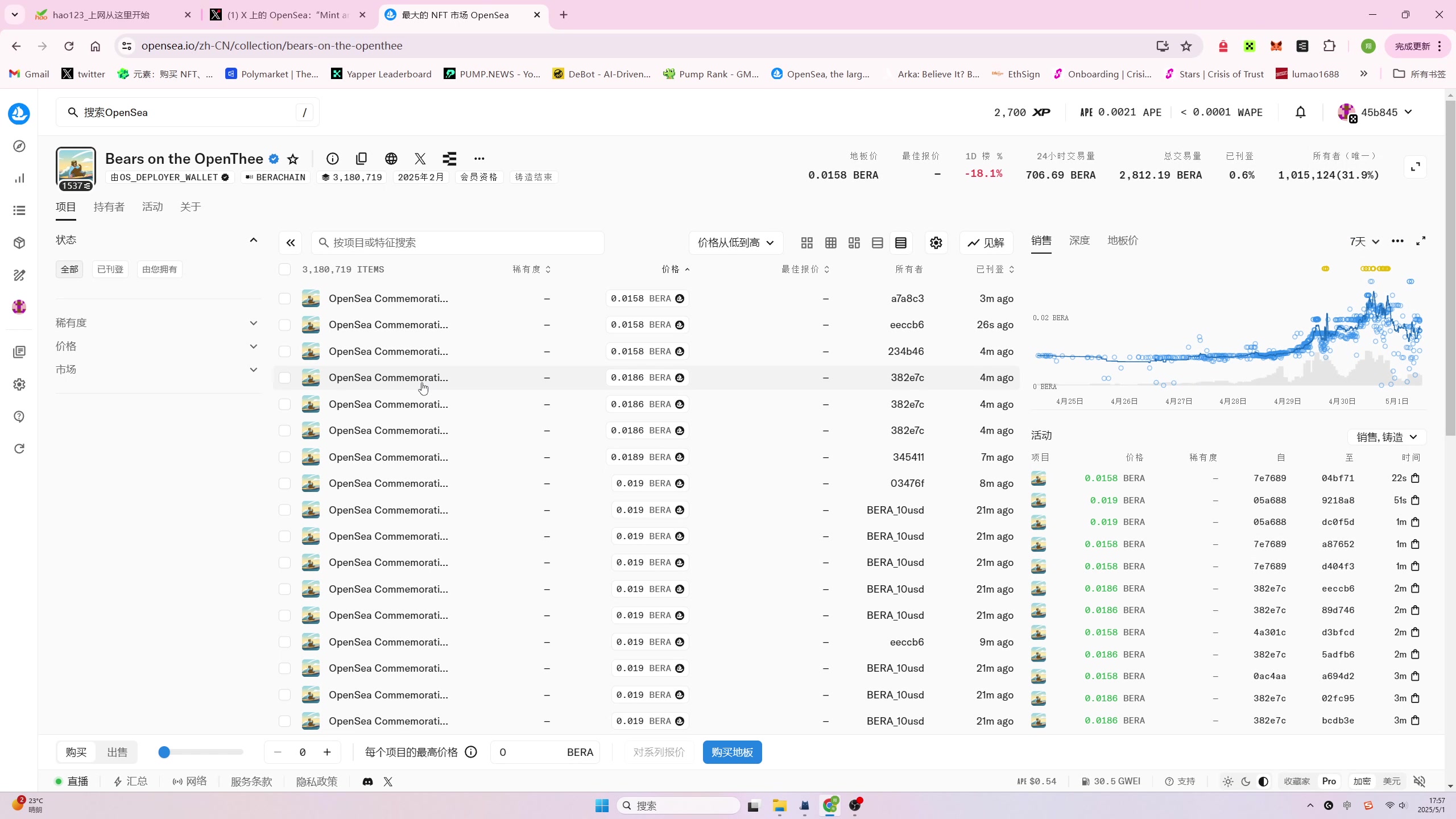Switch to compact table view icon
Screen dimensions: 1456x819
(901, 243)
